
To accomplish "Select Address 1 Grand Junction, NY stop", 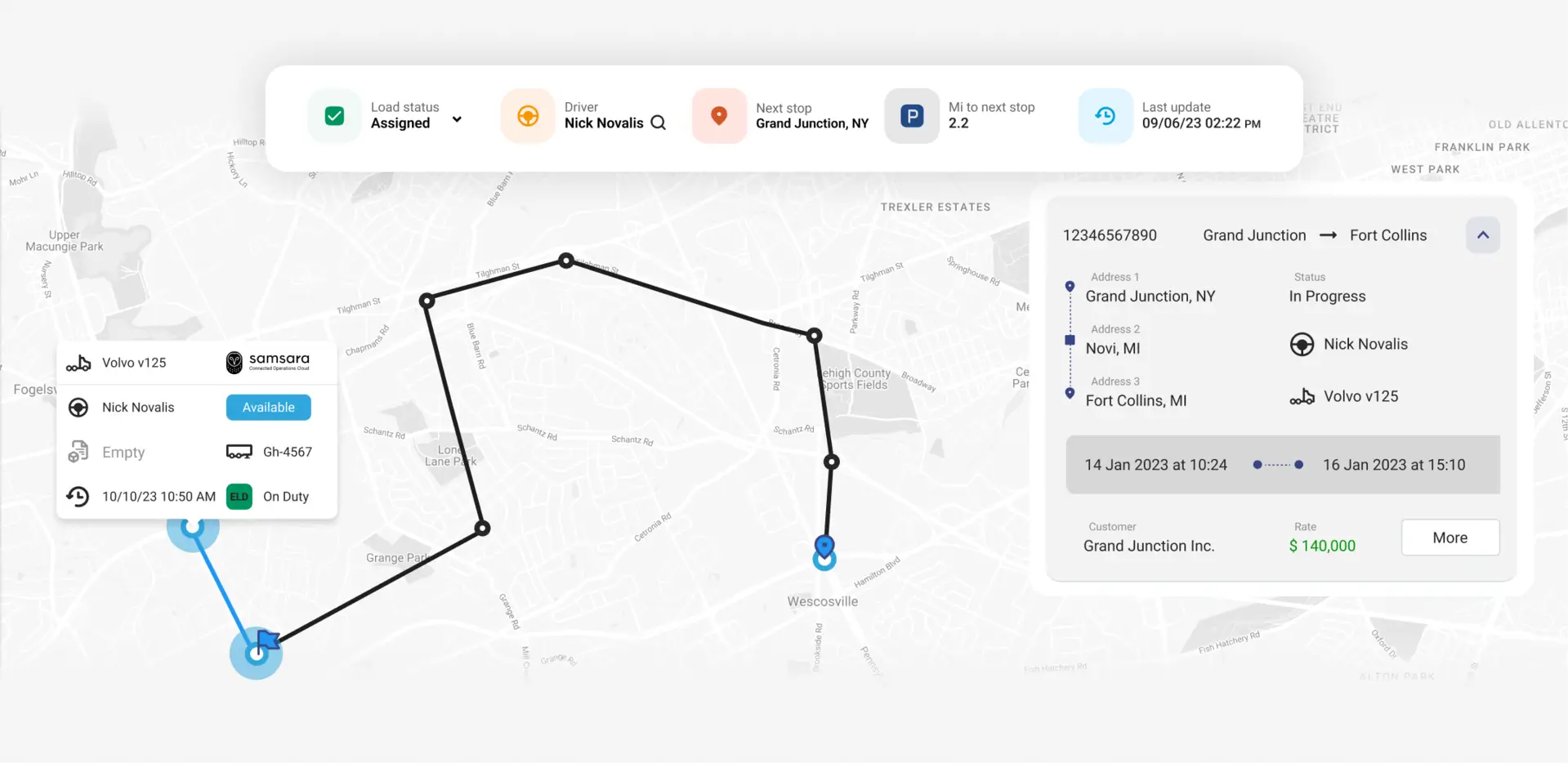I will tap(1150, 297).
